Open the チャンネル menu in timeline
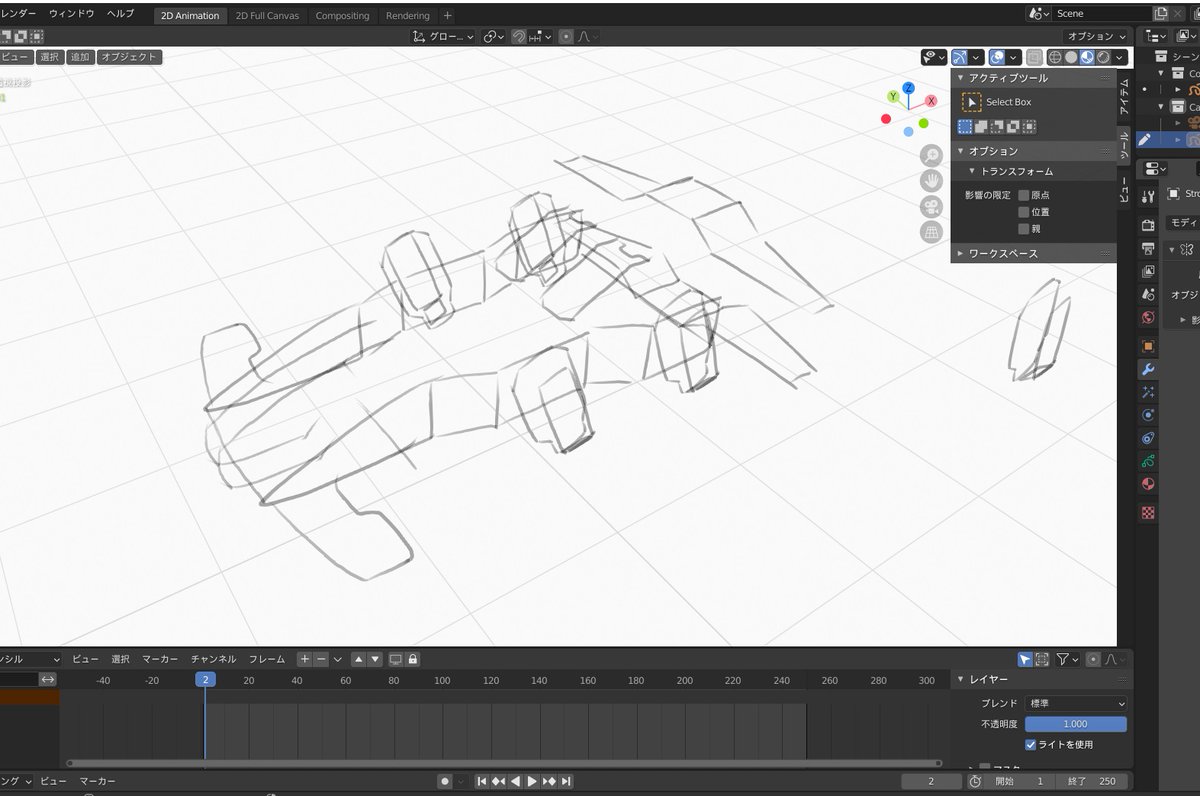Viewport: 1200px width, 796px height. point(214,659)
